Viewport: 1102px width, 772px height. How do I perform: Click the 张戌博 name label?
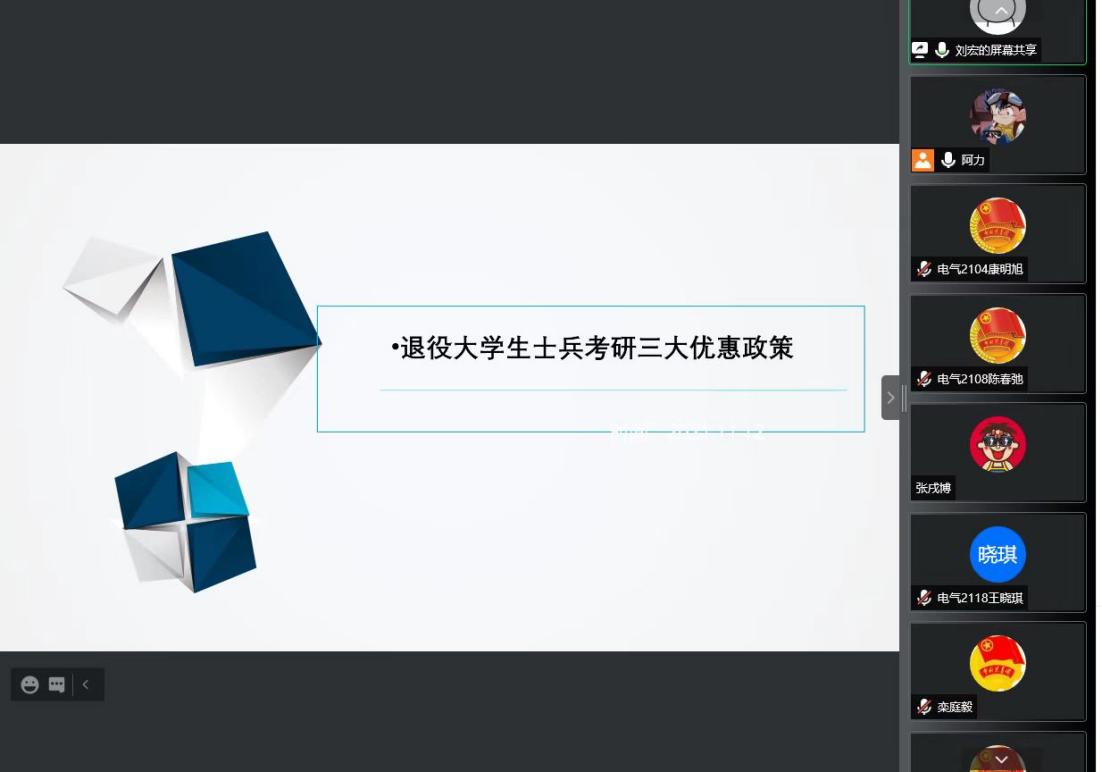click(x=933, y=488)
